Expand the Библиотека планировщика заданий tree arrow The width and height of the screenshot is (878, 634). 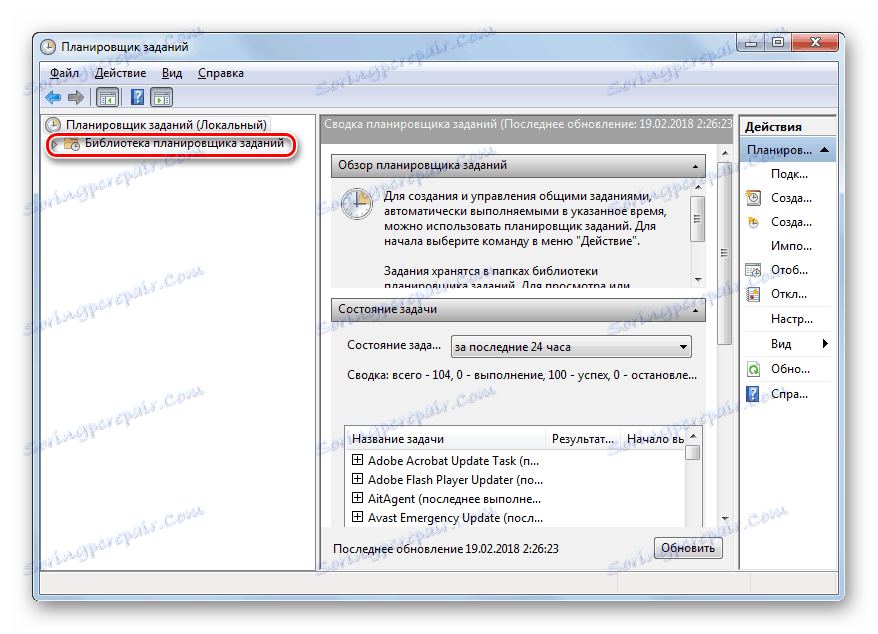click(54, 144)
